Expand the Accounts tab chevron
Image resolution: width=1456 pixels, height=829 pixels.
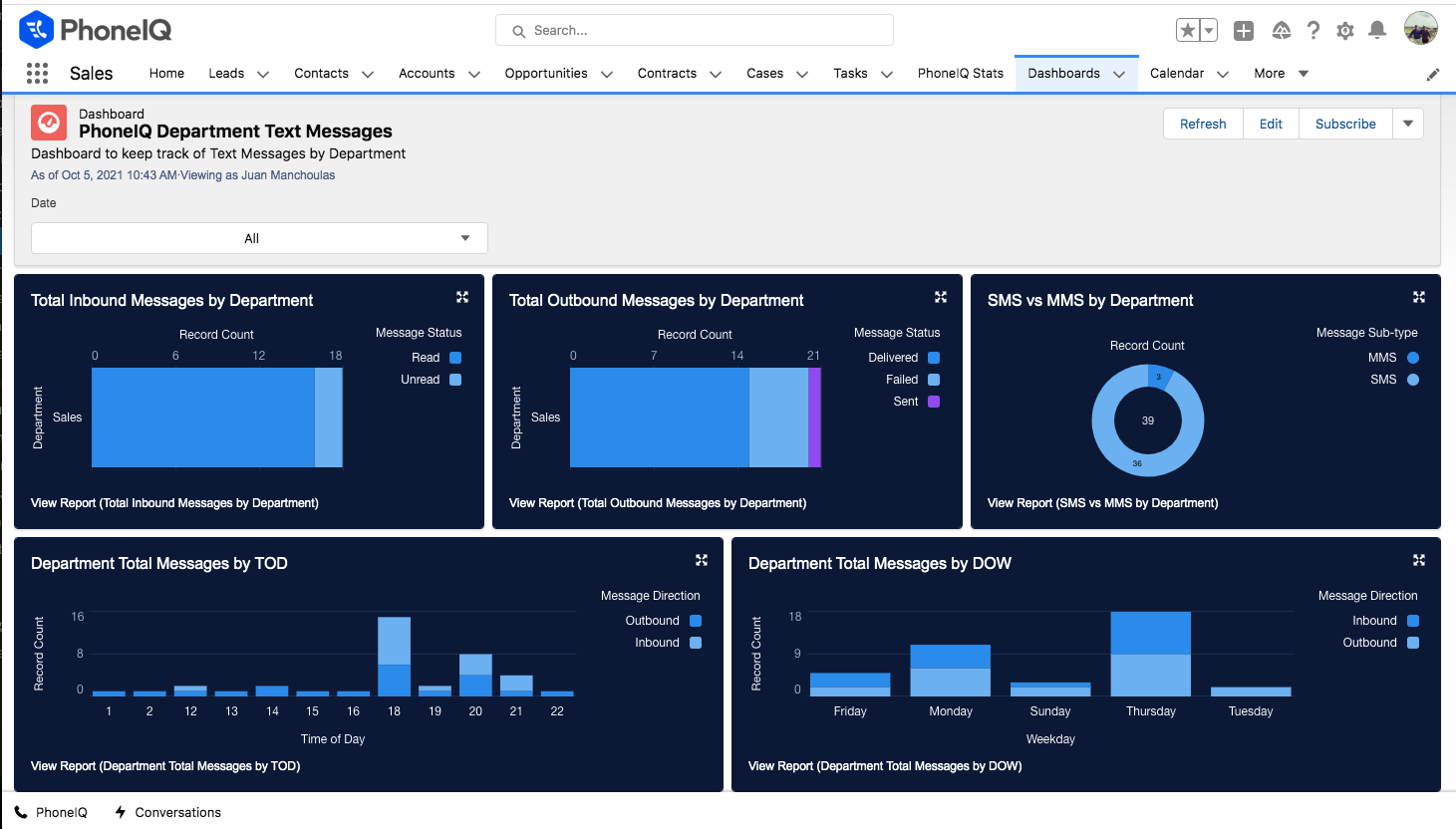474,74
